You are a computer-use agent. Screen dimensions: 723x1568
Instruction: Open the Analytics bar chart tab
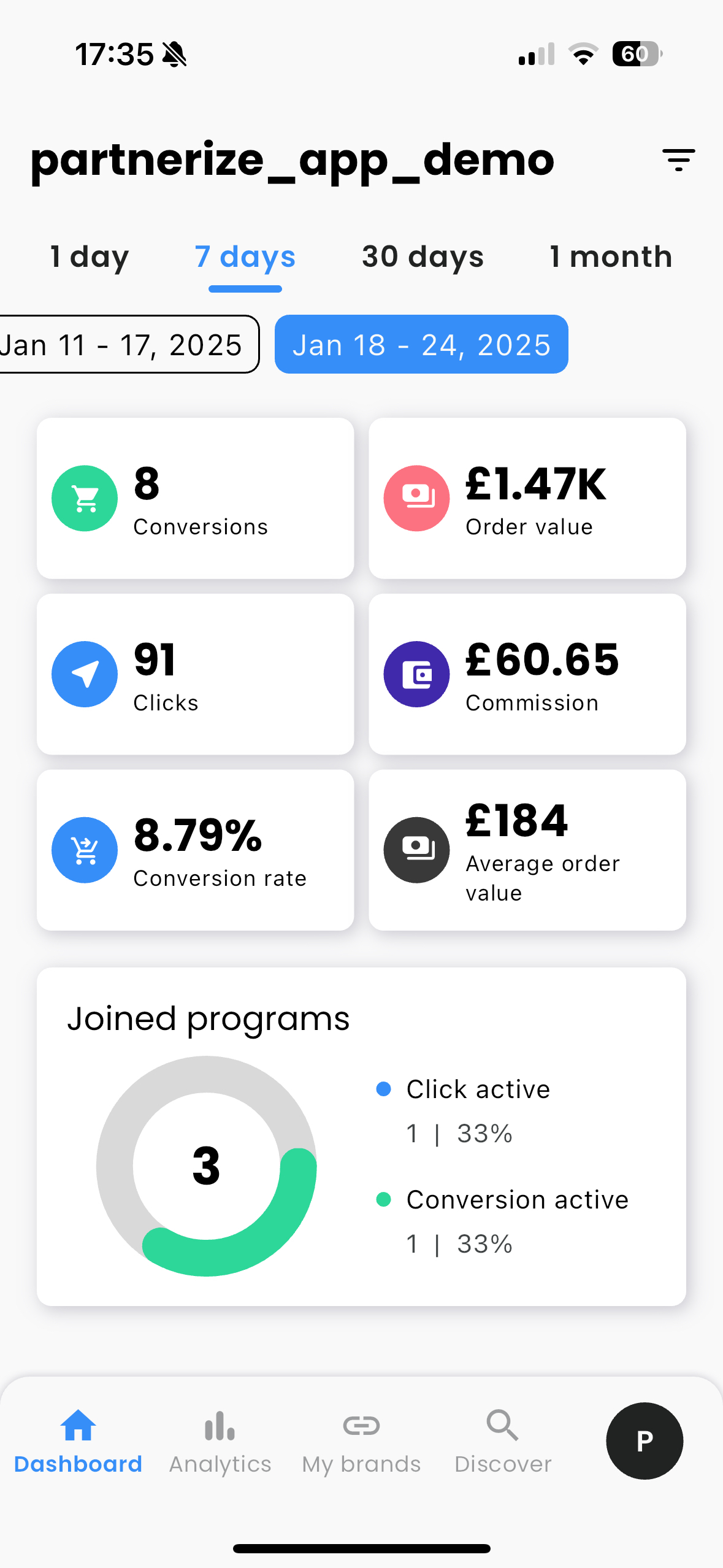(220, 1440)
